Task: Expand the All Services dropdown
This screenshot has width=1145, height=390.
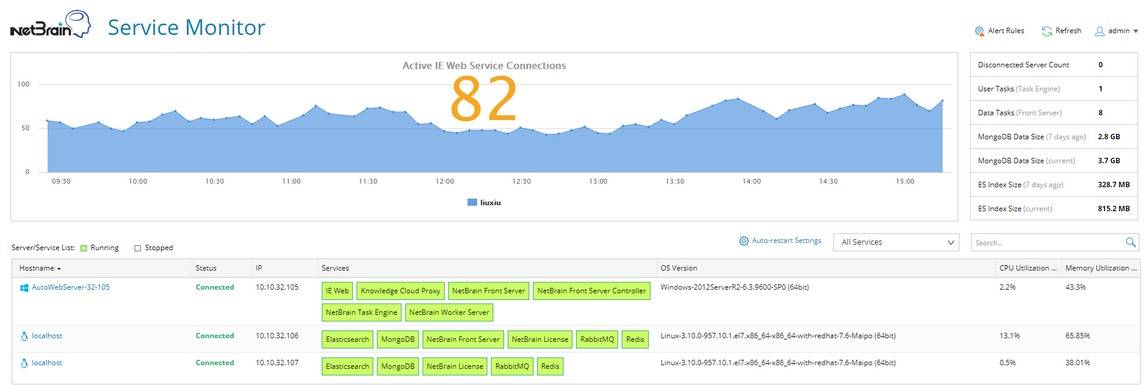Action: (896, 242)
